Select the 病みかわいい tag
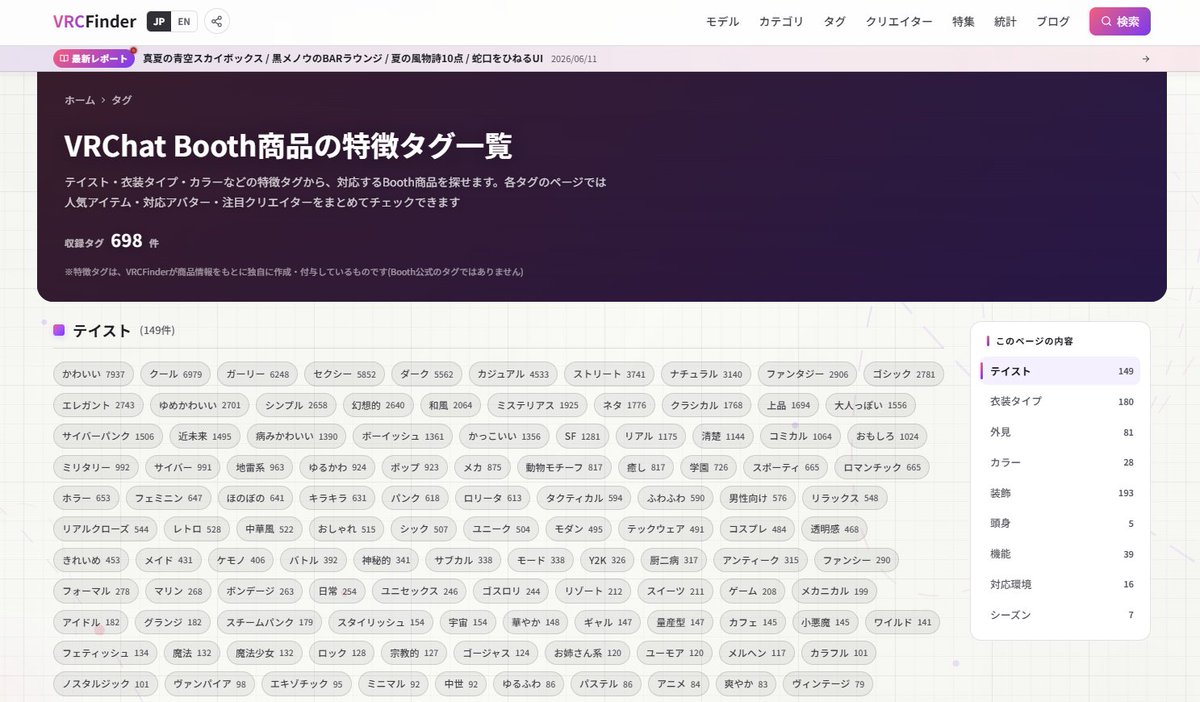 pyautogui.click(x=297, y=436)
